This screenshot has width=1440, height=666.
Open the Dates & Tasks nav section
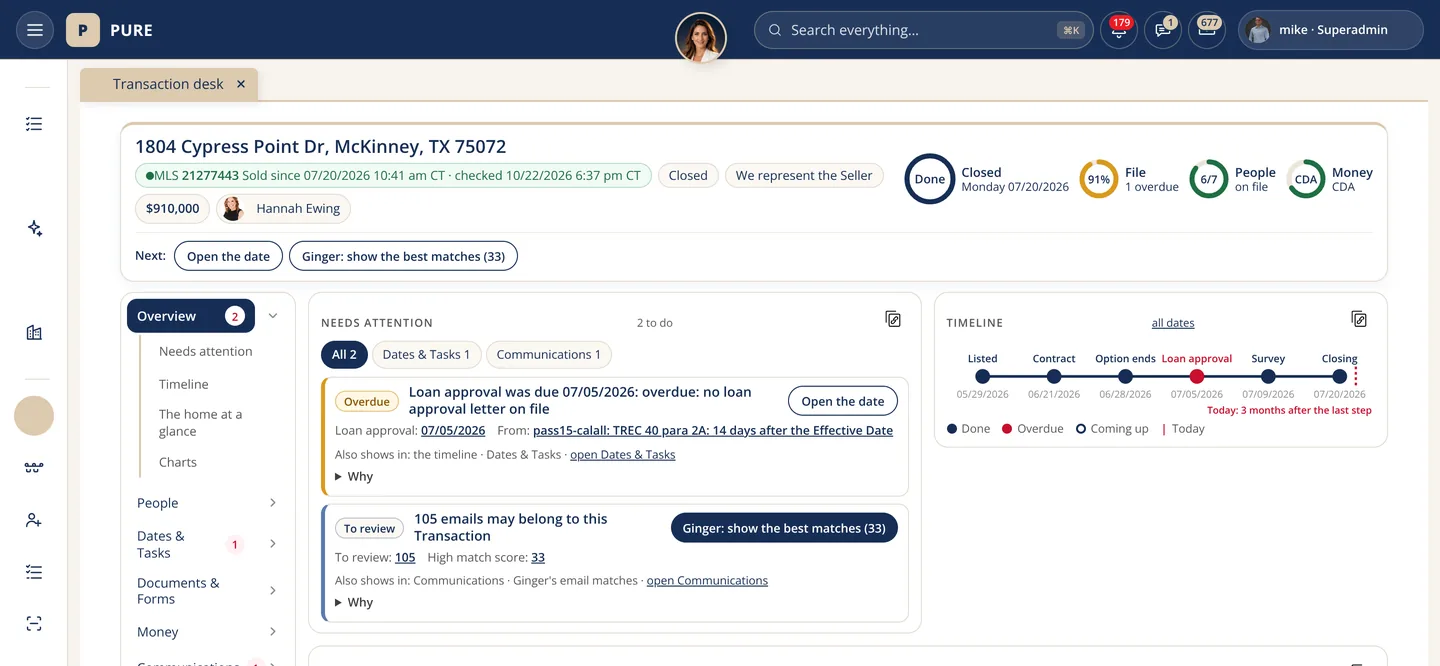pyautogui.click(x=161, y=544)
